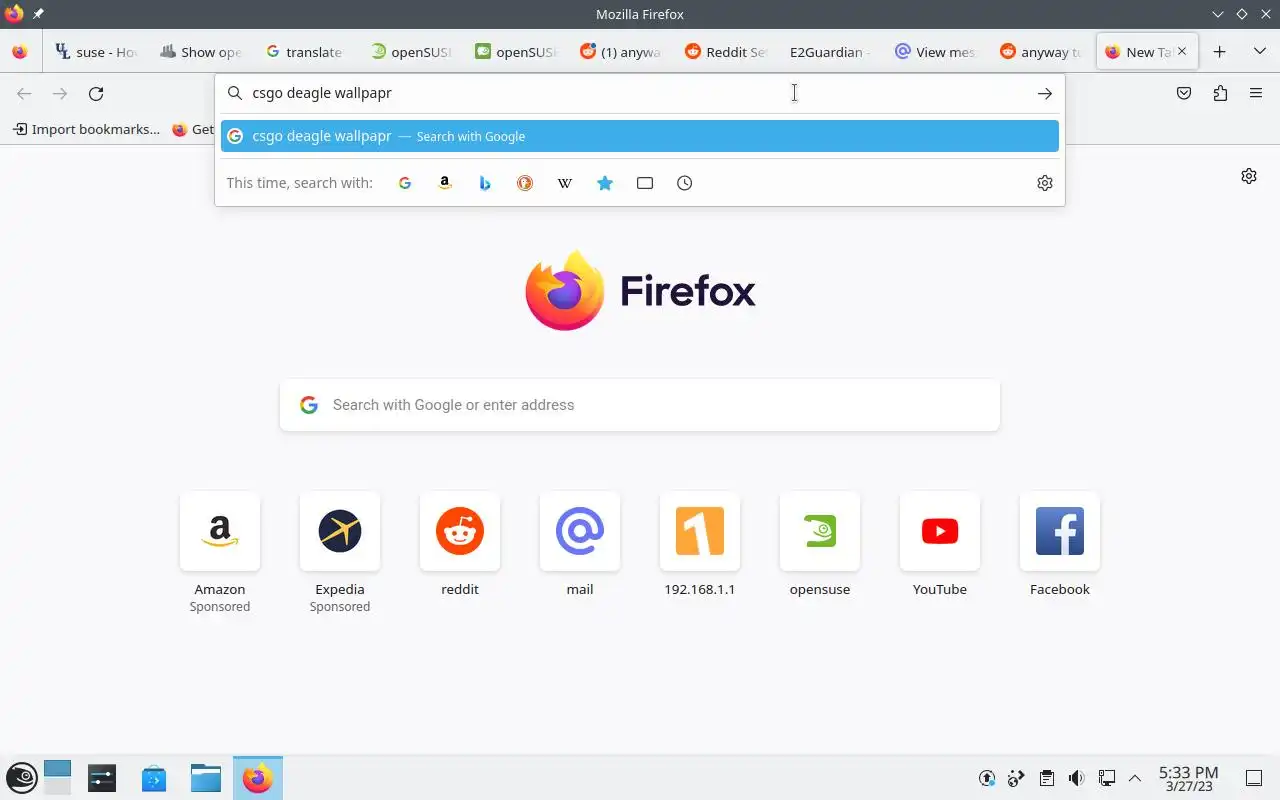Open openSUSE application launcher in taskbar
Screen dimensions: 1280x800
[21, 778]
